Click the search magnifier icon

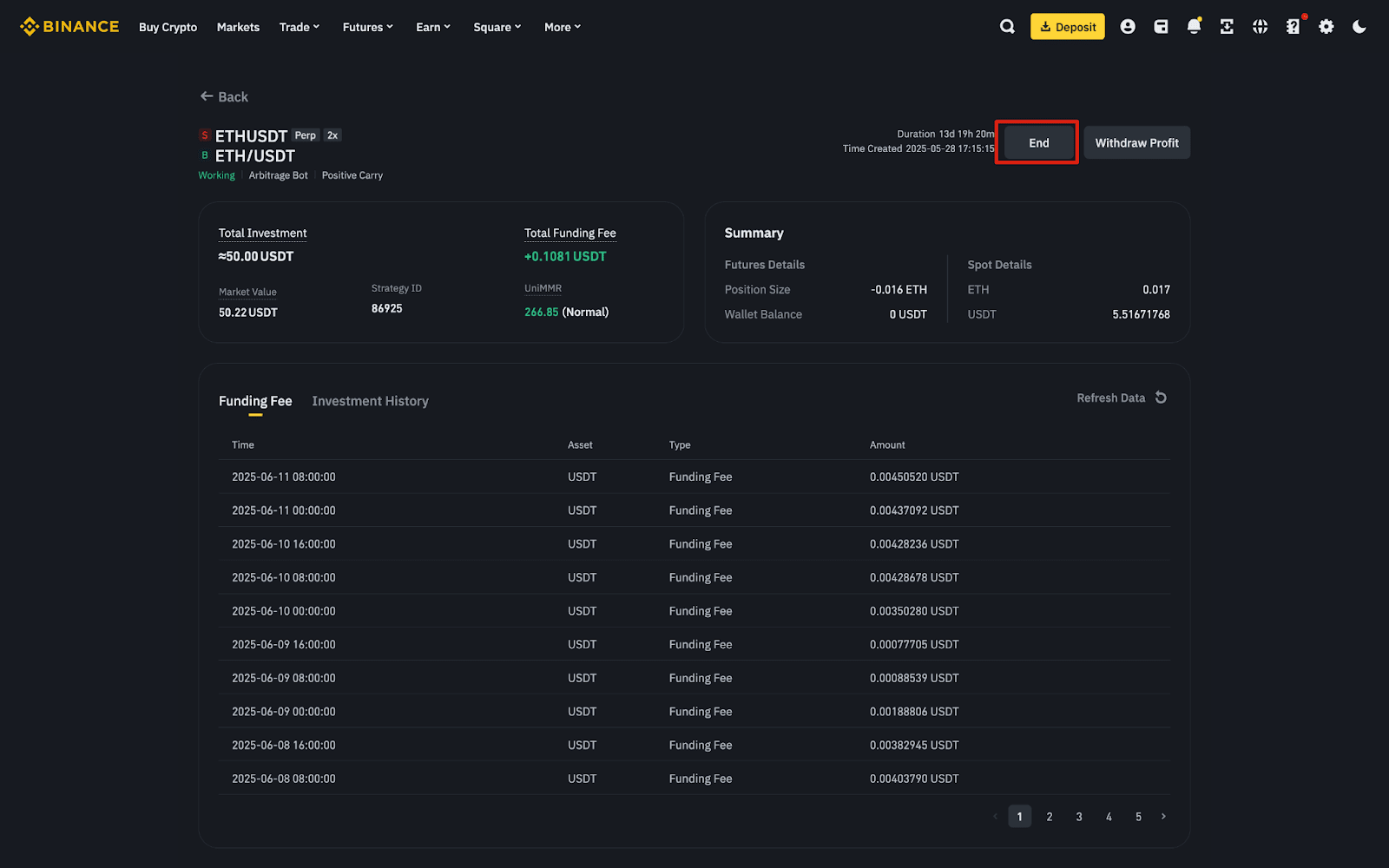coord(1007,27)
